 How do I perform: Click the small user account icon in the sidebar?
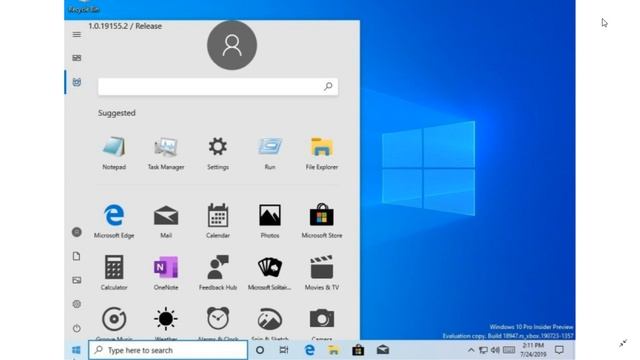click(x=77, y=232)
